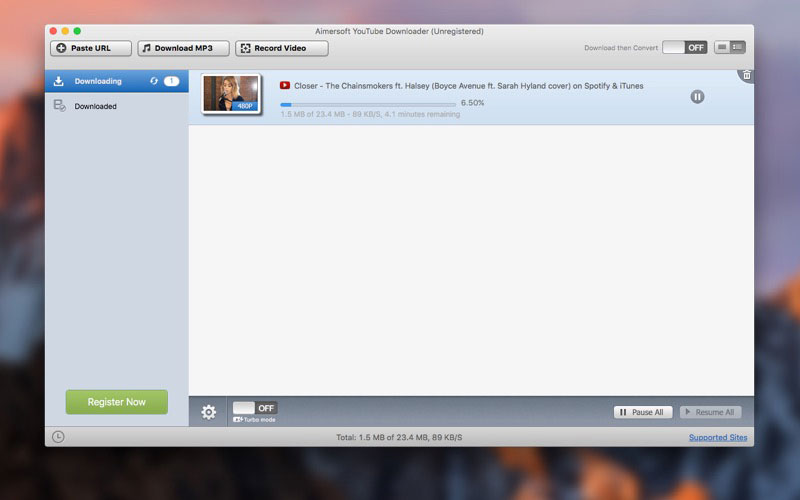
Task: Open settings with the gear icon
Action: [209, 412]
